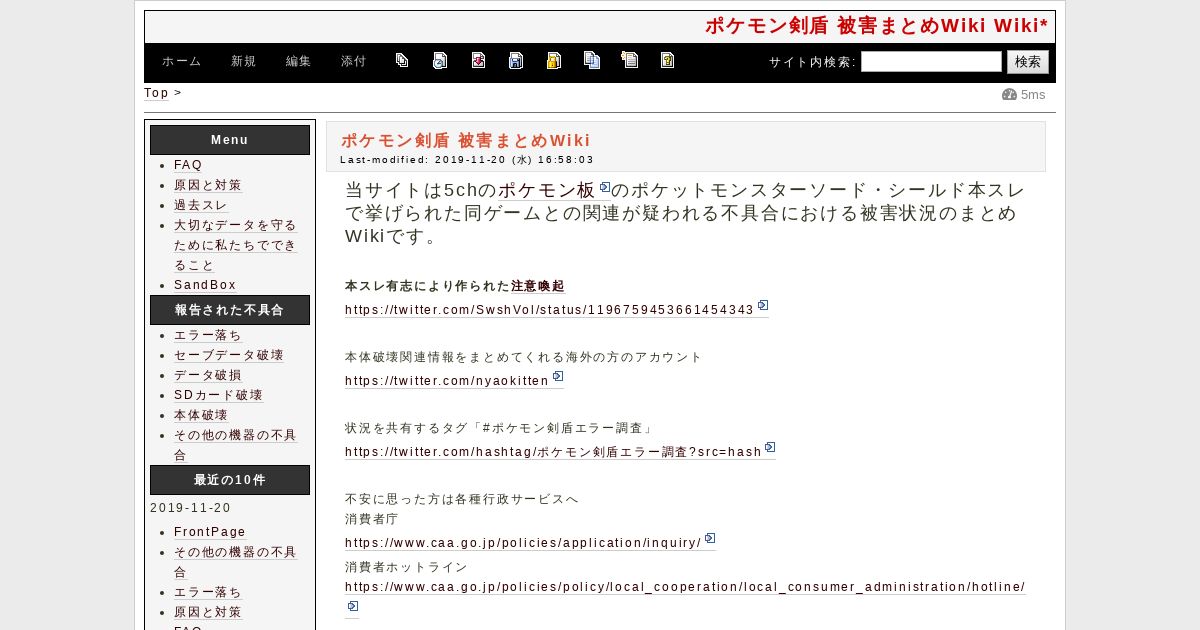The image size is (1200, 630).
Task: Click the 検索 search button
Action: click(1028, 62)
